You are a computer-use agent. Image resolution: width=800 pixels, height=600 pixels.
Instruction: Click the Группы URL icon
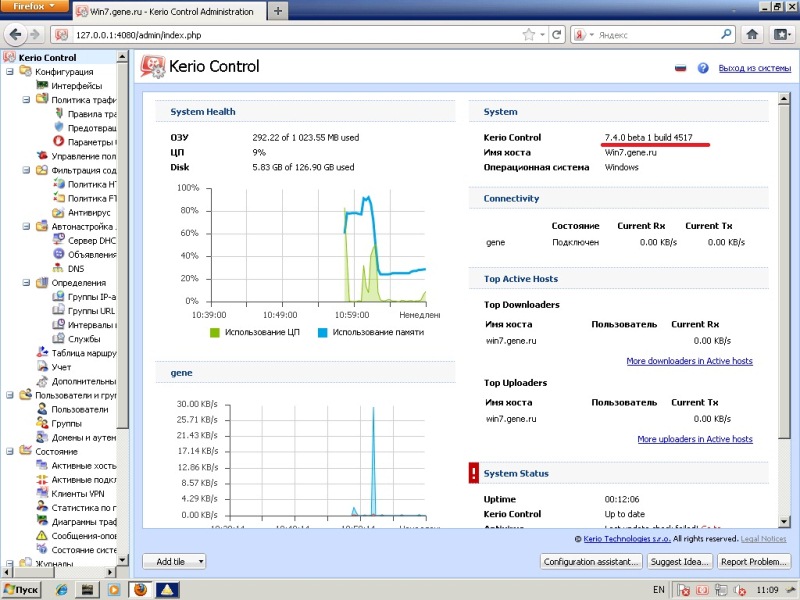[x=59, y=310]
